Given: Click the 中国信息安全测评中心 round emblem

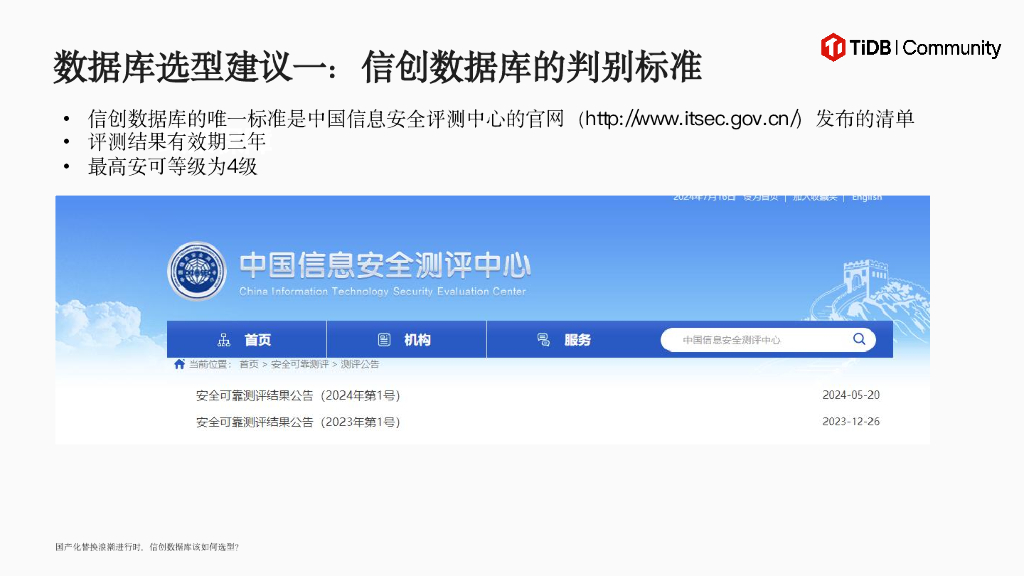Looking at the screenshot, I should pos(196,268).
